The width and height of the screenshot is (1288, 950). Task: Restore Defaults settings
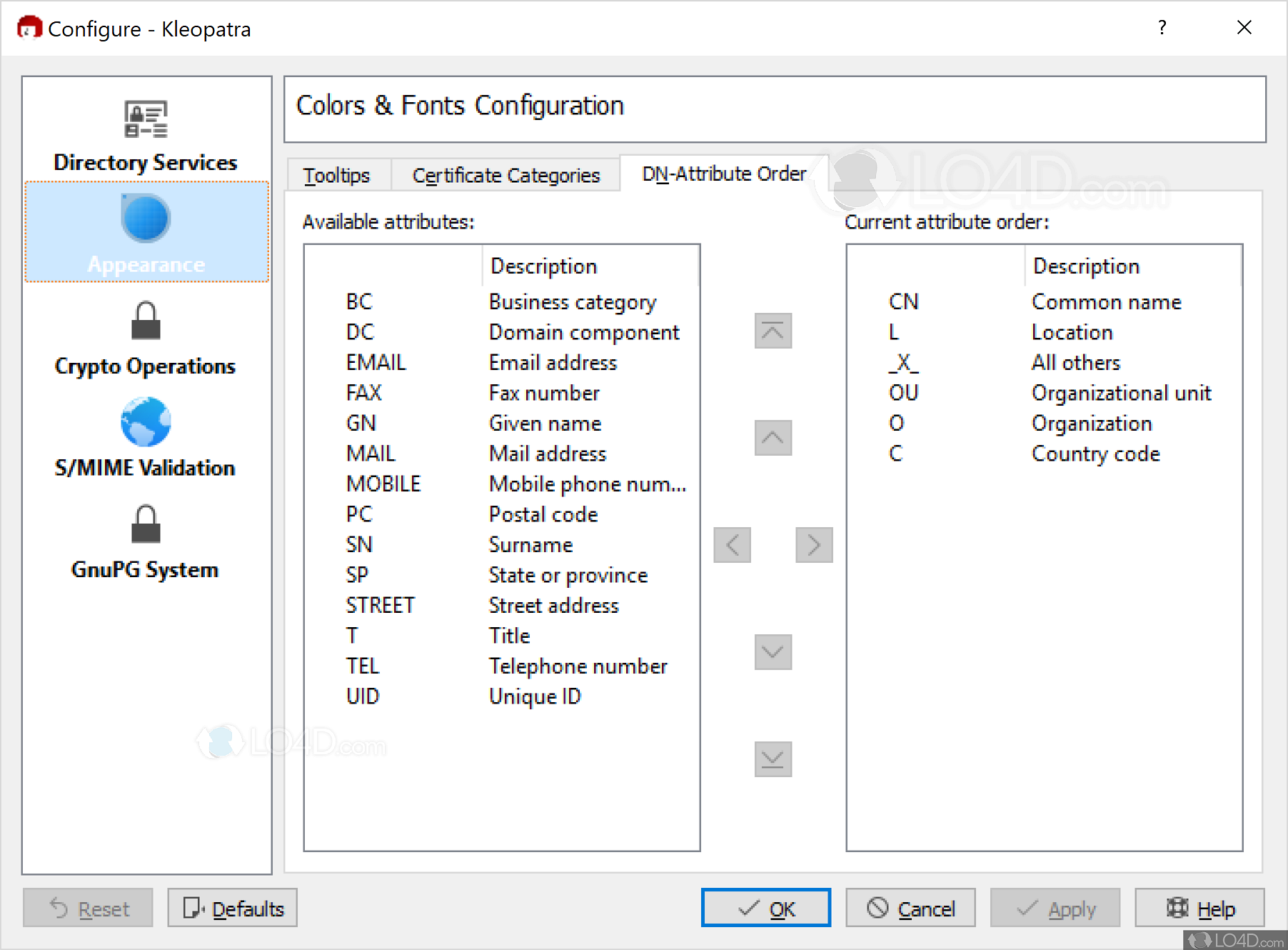(231, 908)
